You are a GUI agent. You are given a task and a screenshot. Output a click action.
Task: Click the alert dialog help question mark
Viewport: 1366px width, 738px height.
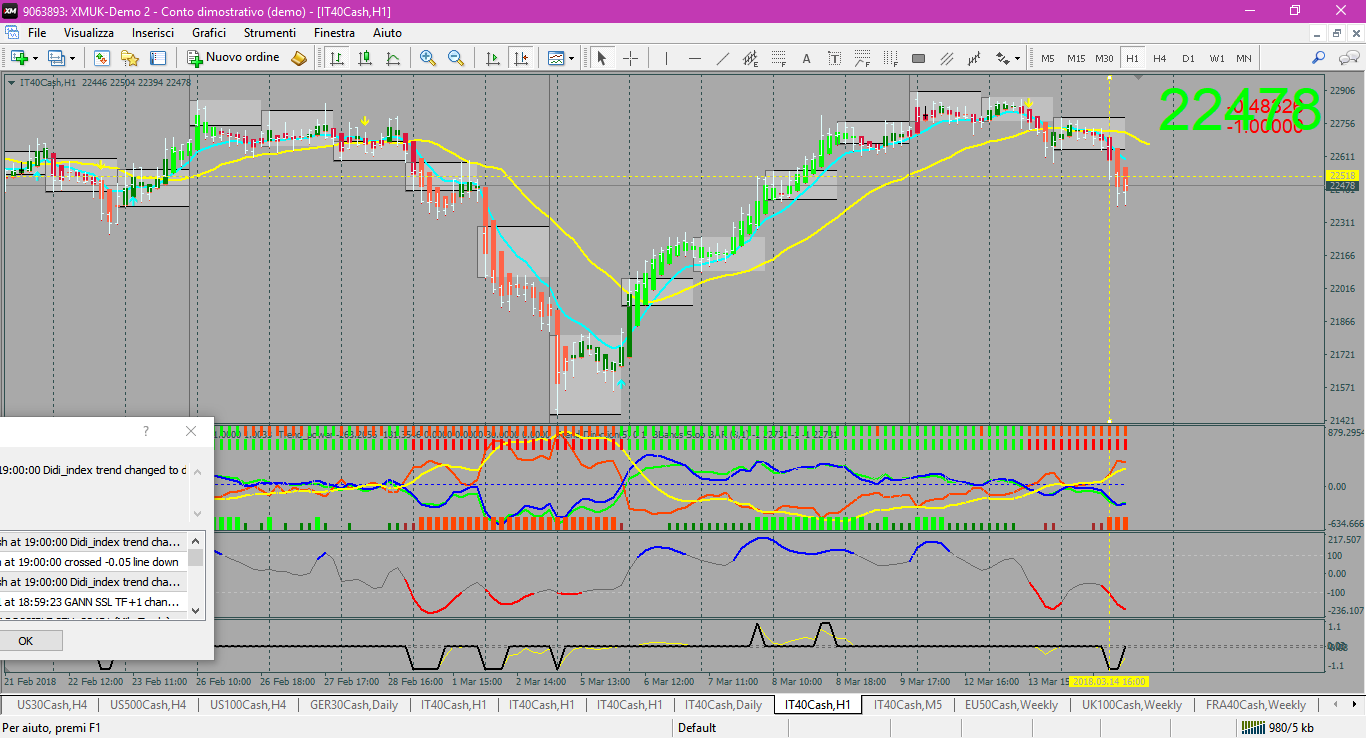click(146, 431)
